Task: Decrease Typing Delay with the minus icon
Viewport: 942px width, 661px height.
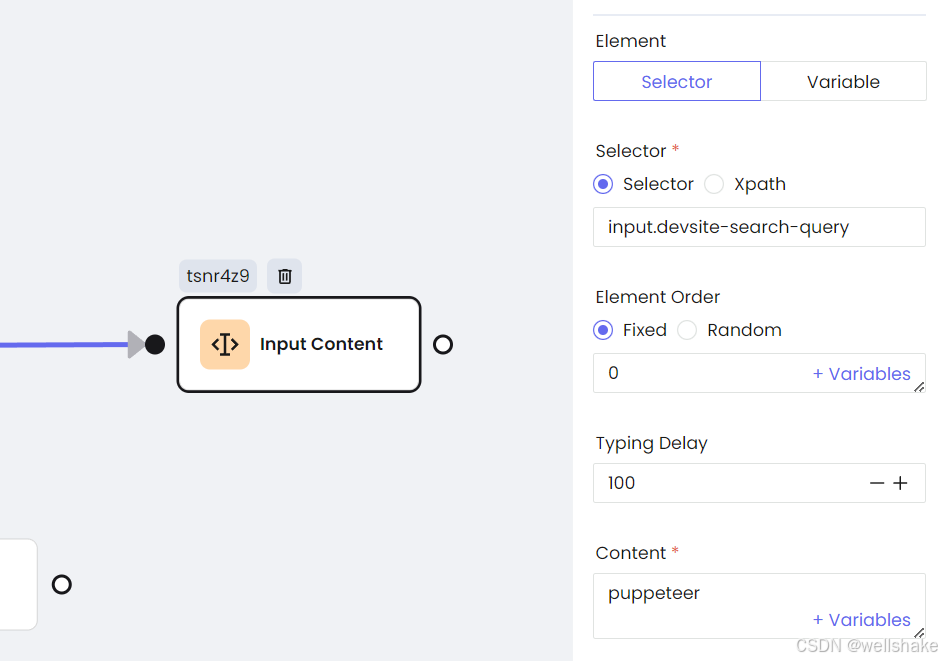Action: click(x=877, y=483)
